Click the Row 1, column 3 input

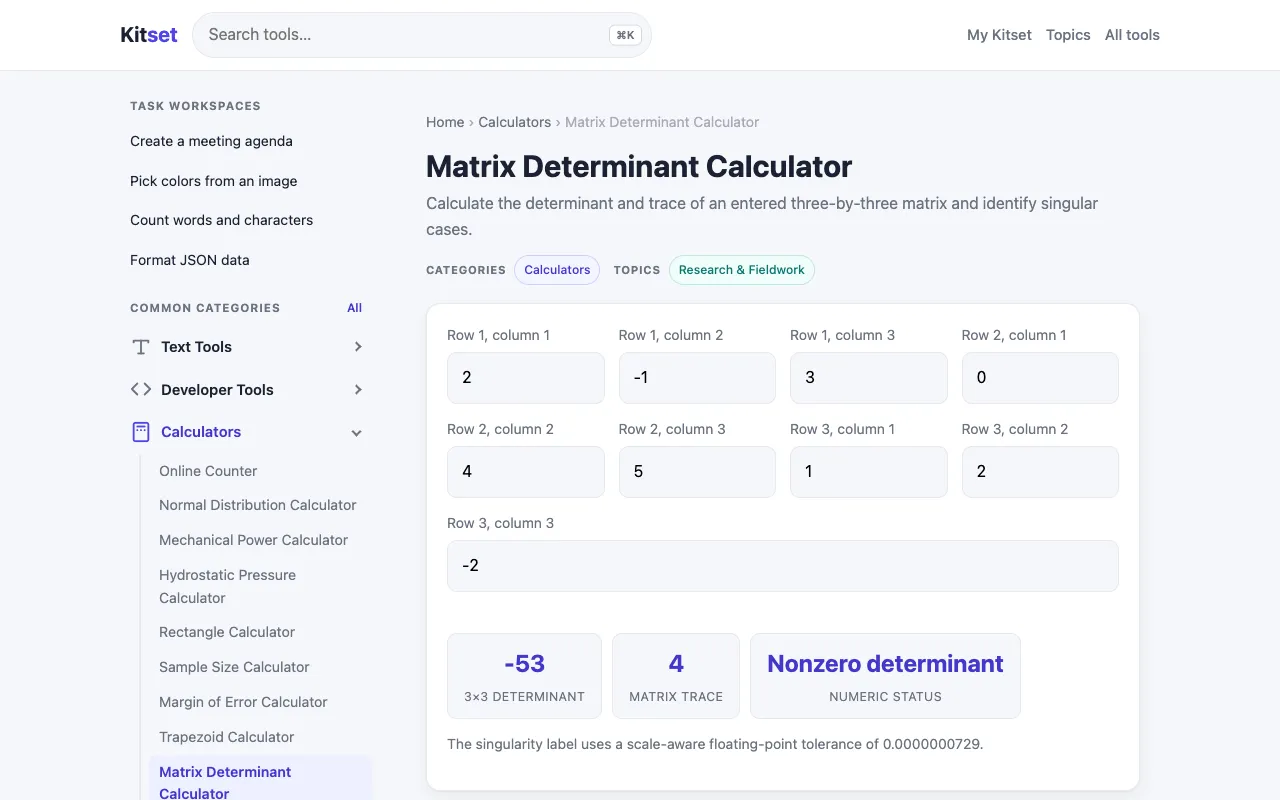coord(869,378)
